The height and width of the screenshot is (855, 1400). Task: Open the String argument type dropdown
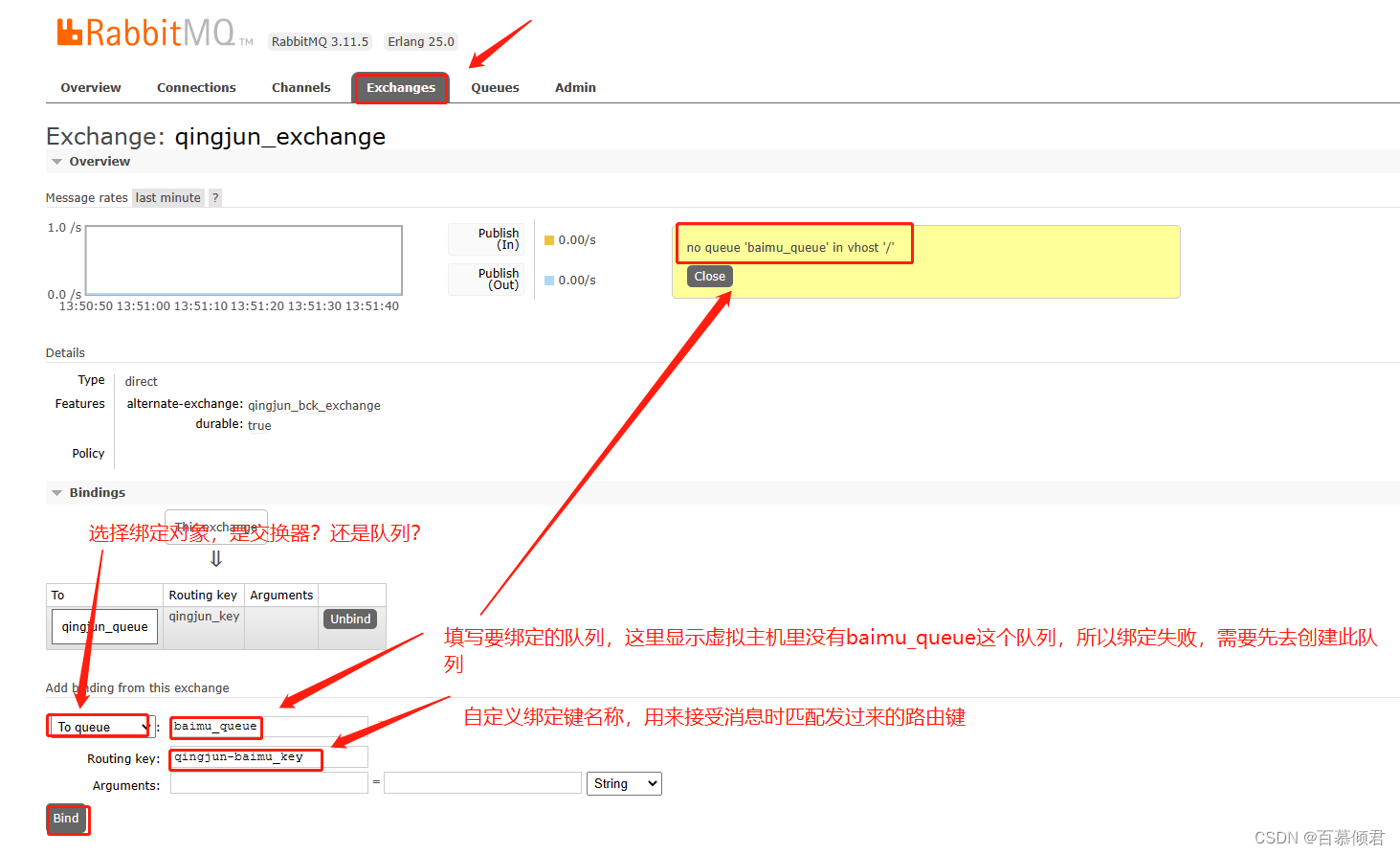coord(624,783)
